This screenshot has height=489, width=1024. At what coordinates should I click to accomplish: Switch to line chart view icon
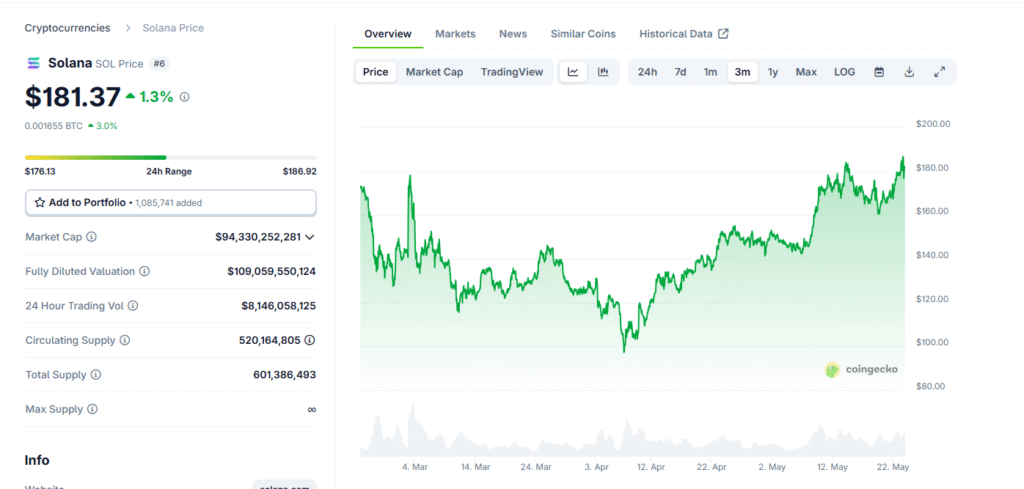point(573,72)
